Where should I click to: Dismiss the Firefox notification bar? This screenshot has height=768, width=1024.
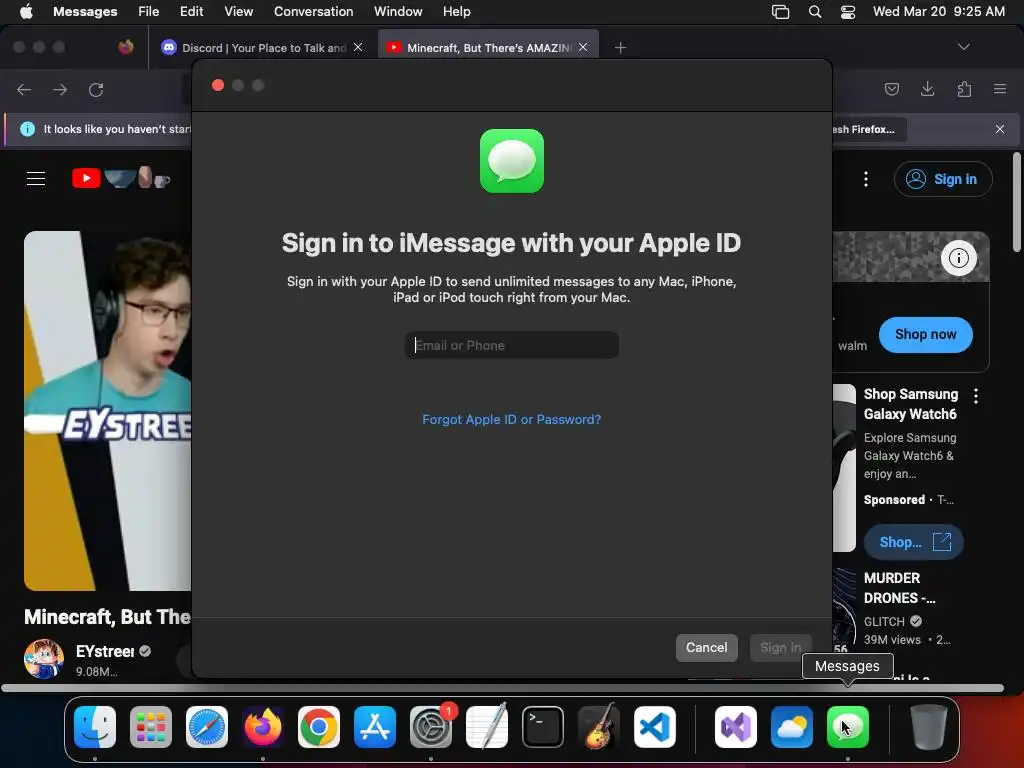coord(1000,129)
